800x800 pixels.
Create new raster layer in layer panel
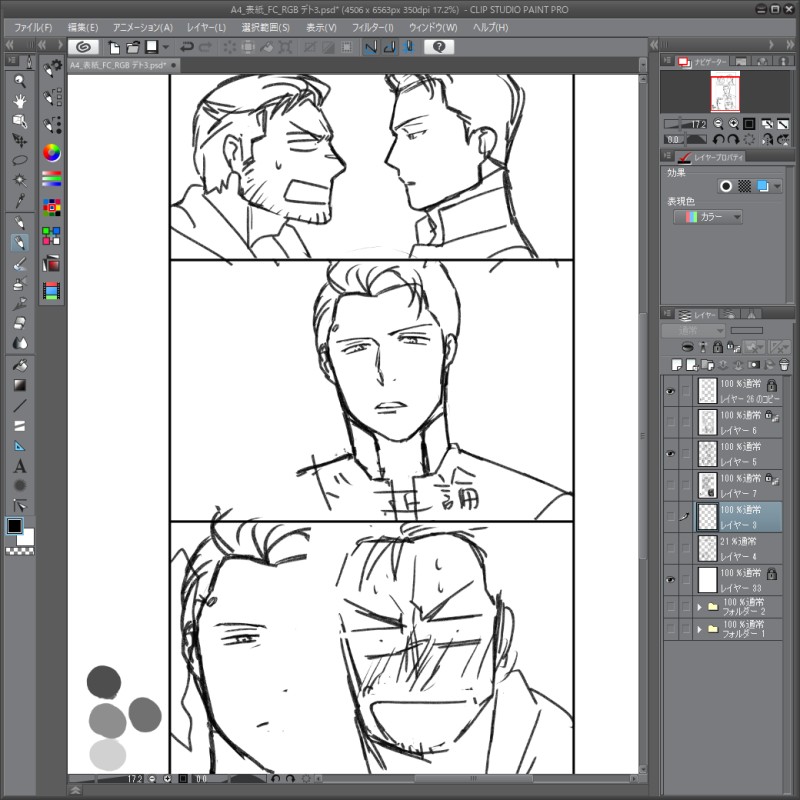[677, 364]
